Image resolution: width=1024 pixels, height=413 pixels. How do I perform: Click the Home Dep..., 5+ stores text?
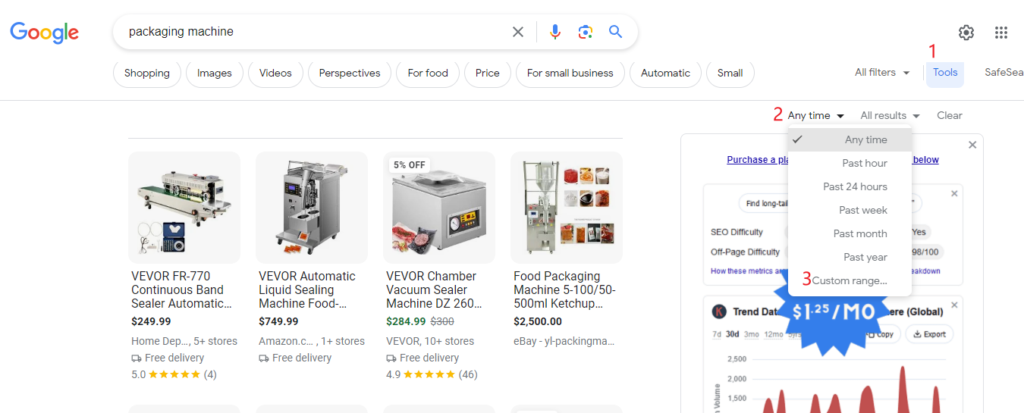184,341
